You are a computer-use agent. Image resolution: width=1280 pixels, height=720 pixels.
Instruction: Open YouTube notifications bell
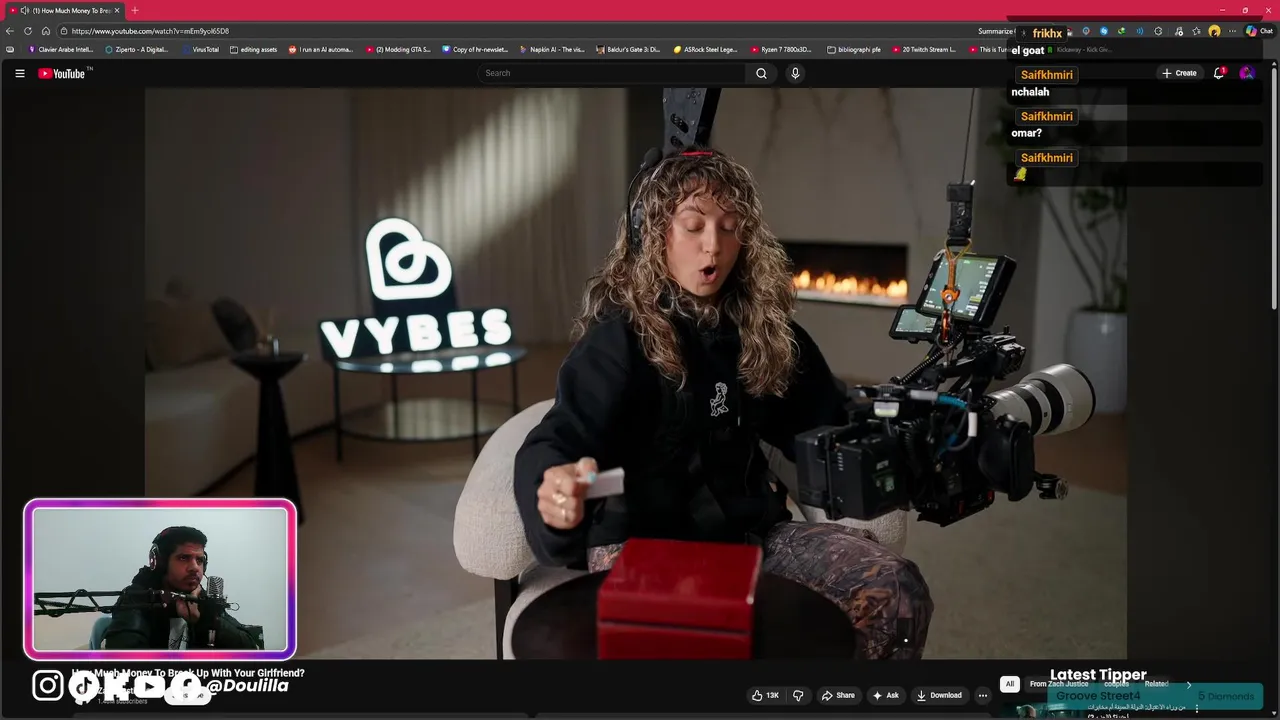pyautogui.click(x=1218, y=73)
